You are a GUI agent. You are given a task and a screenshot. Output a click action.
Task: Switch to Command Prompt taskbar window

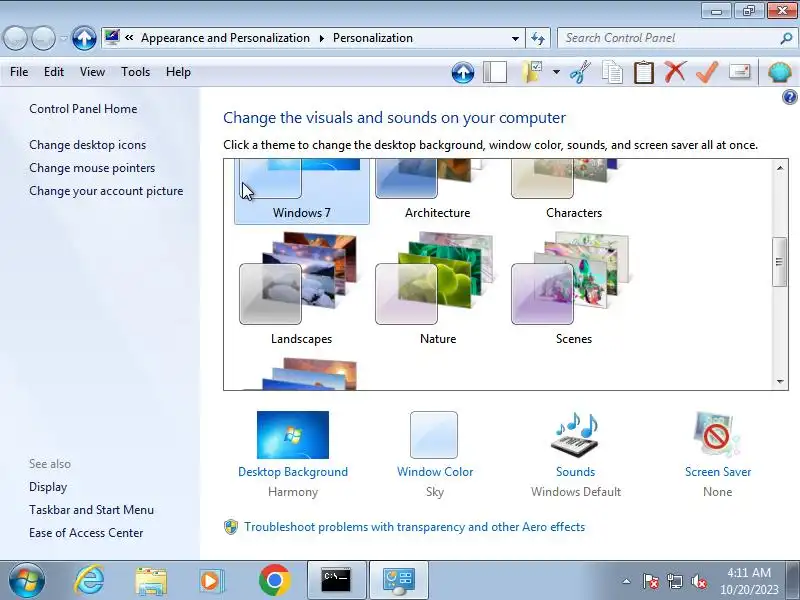336,580
